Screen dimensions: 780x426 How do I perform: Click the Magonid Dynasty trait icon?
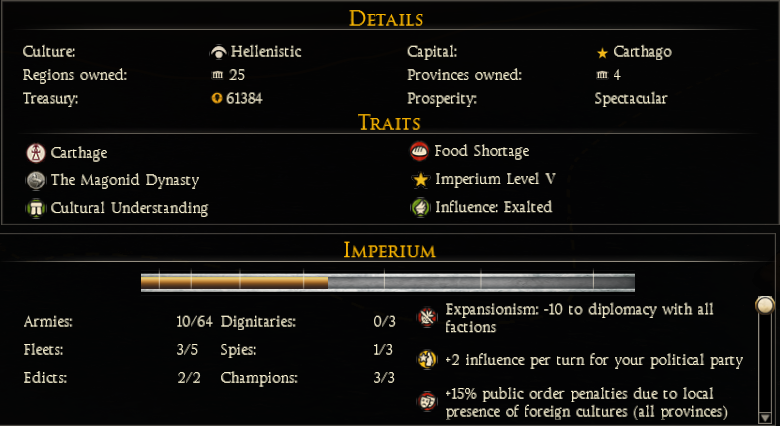[x=37, y=181]
